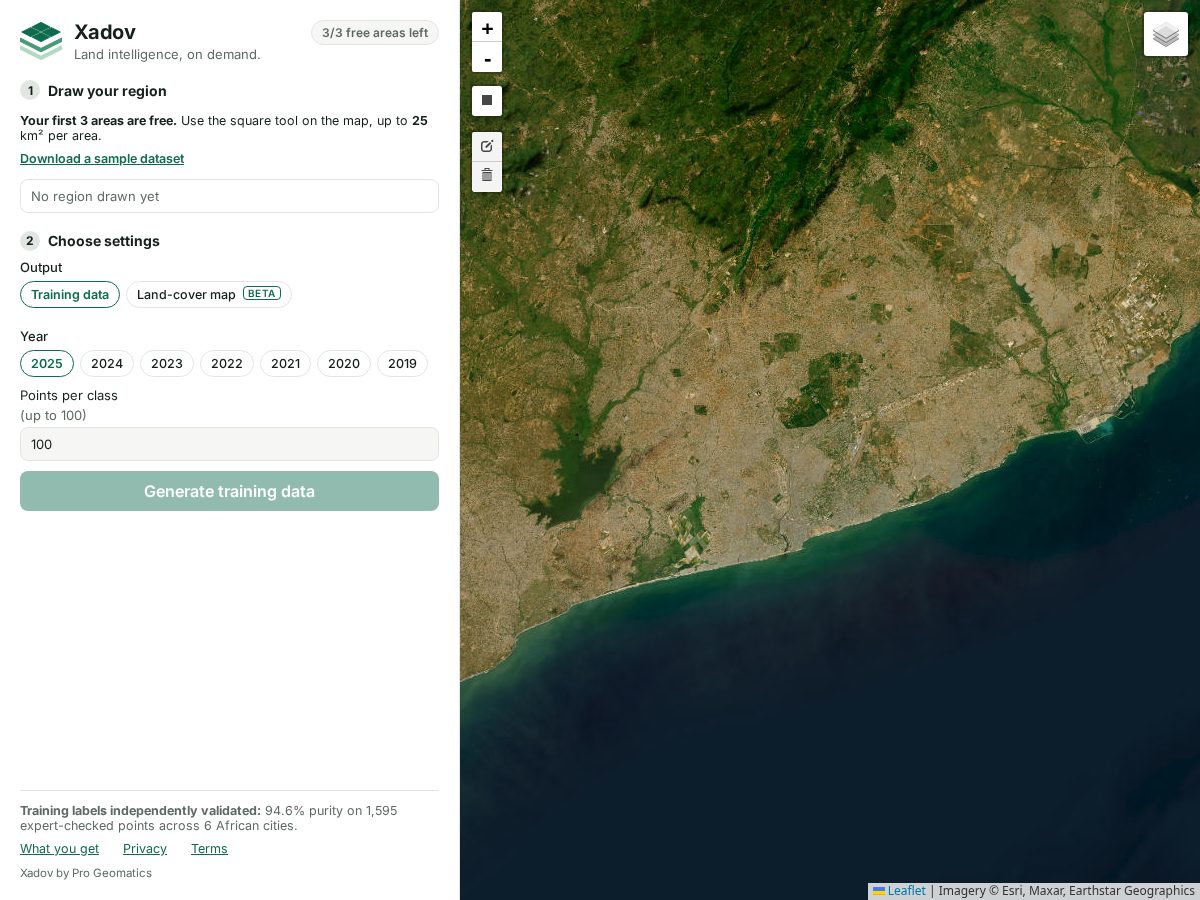
Task: Choose year 2023
Action: tap(167, 364)
